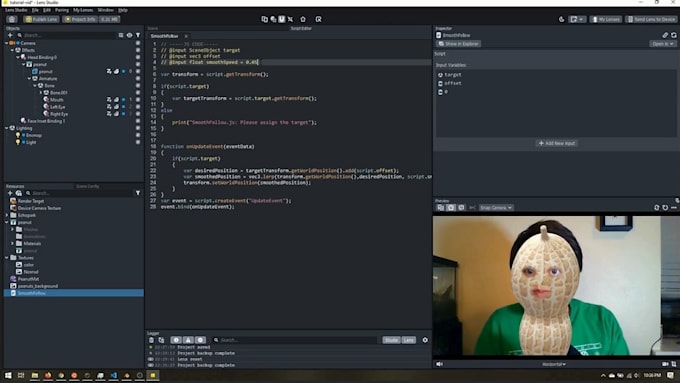The image size is (680, 383).
Task: Collapse the Head Binding 0 node
Action: point(18,57)
